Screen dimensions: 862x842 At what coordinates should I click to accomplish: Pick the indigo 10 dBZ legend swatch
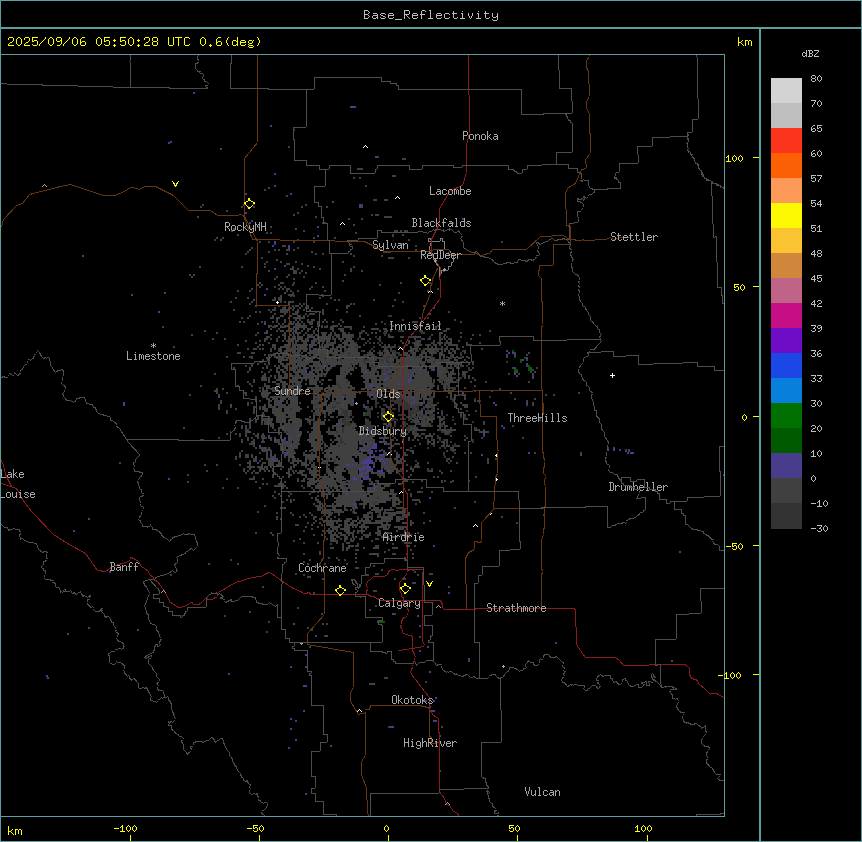(786, 466)
